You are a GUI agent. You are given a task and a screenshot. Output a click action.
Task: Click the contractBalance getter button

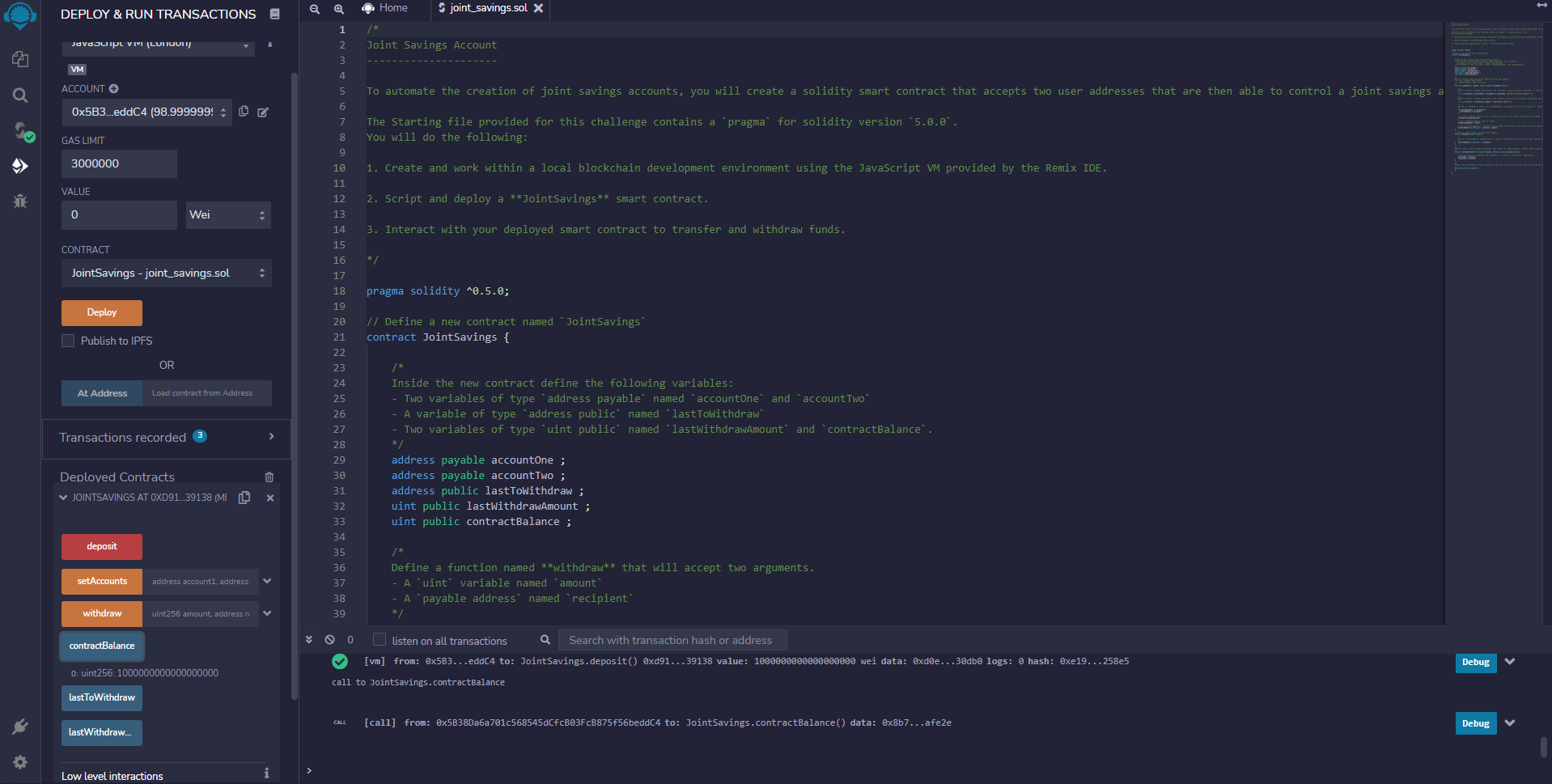click(102, 646)
